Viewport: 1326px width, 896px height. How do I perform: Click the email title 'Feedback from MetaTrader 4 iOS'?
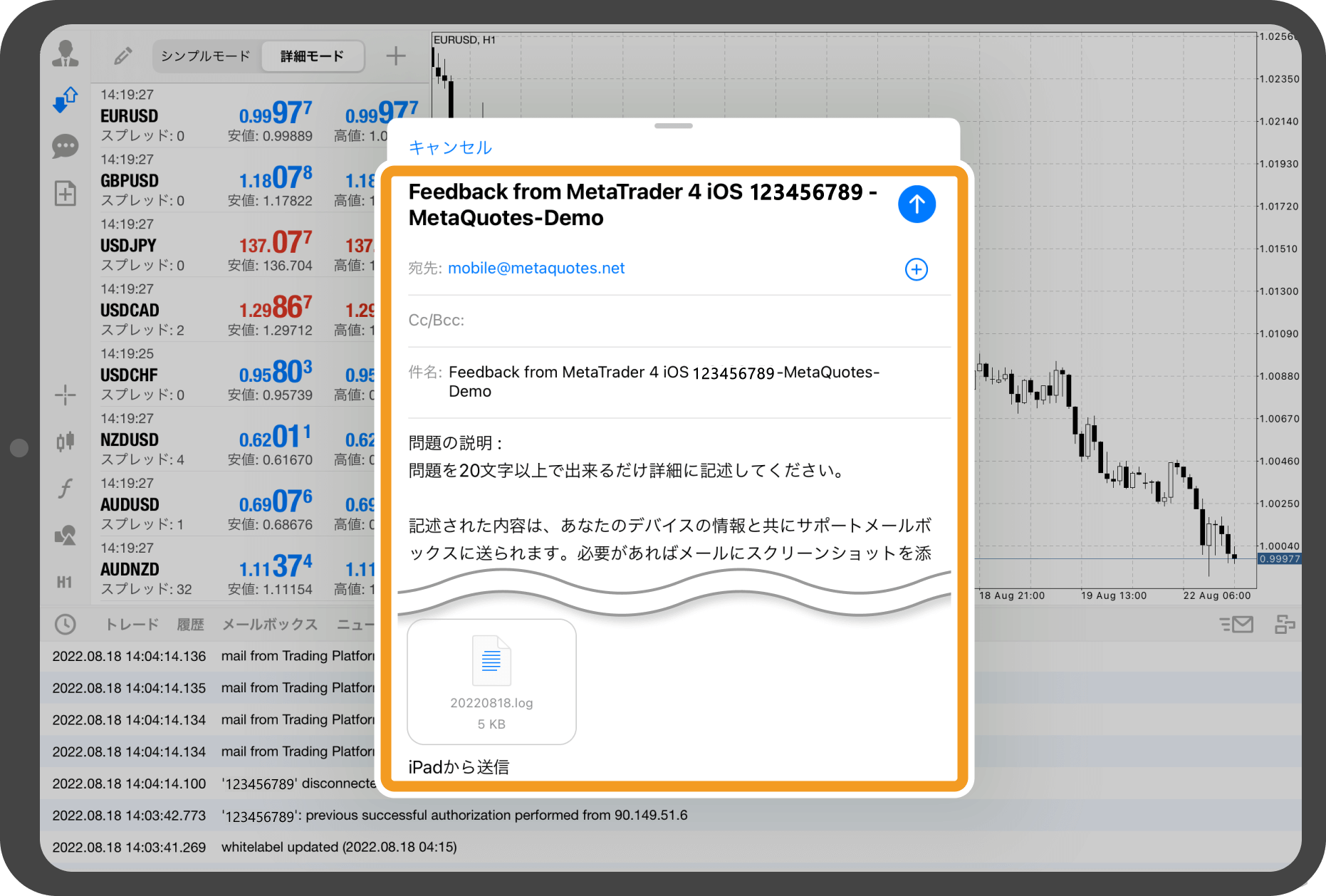pos(575,192)
